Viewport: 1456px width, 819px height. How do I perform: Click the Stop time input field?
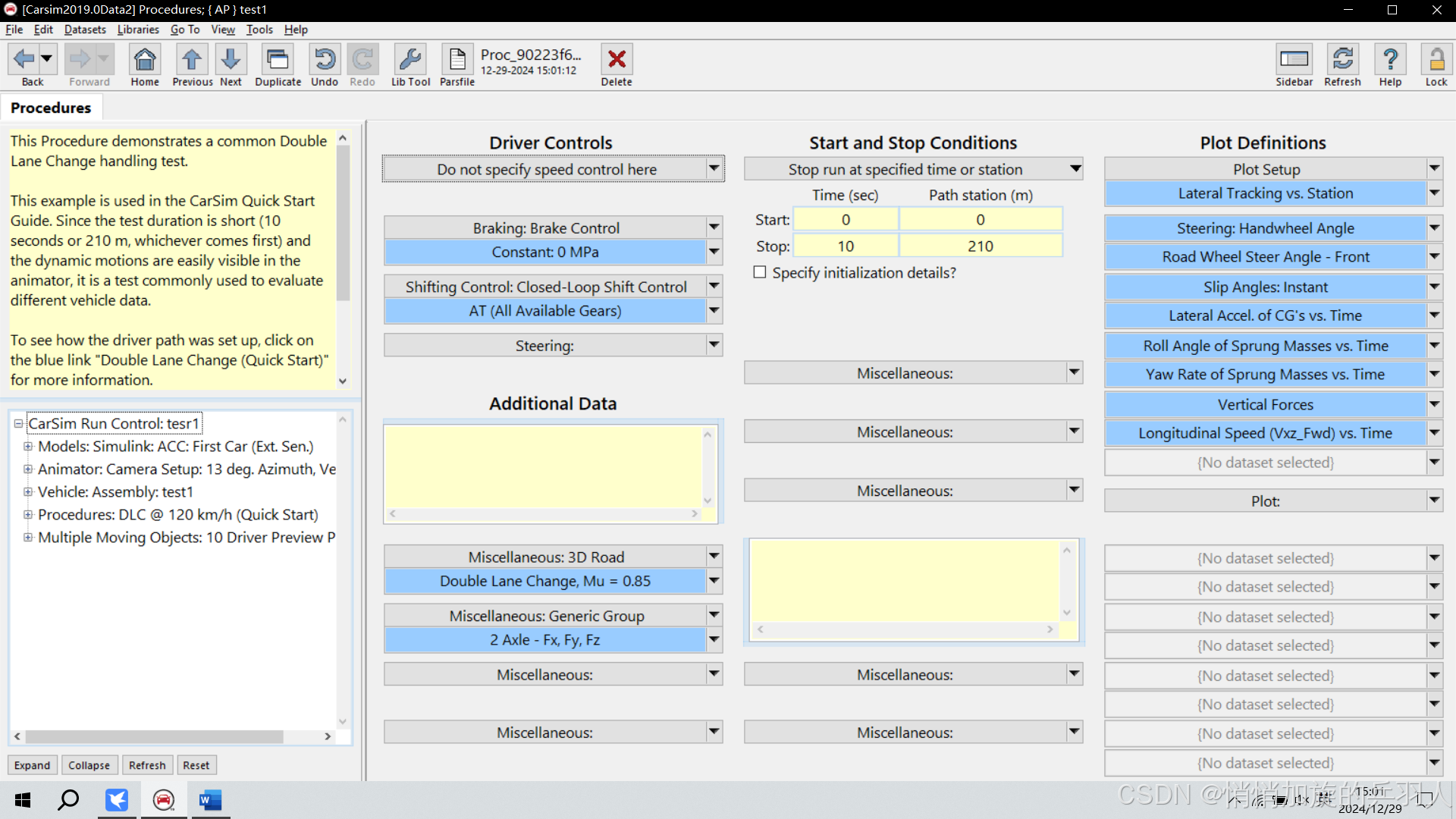(846, 246)
